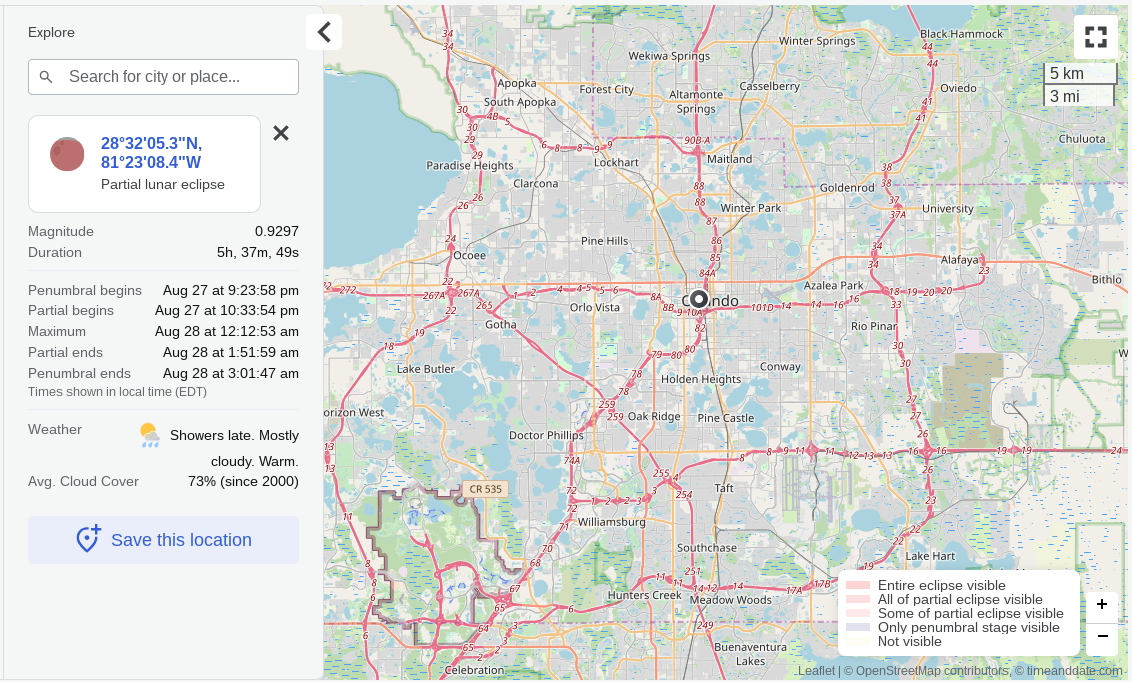
Task: Zoom in on the map
Action: point(1102,604)
